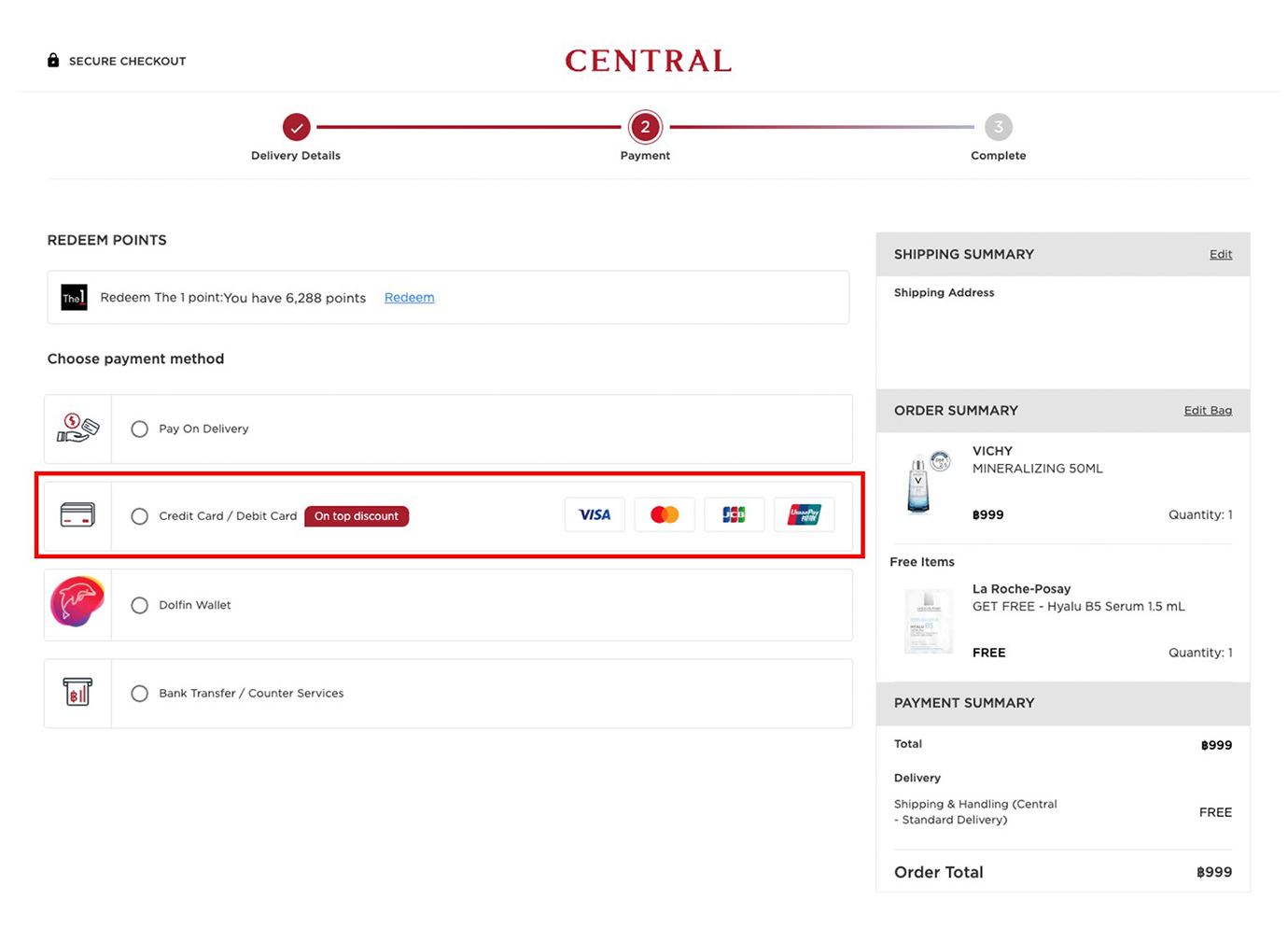Click the credit card icon
The image size is (1288, 942).
77,515
